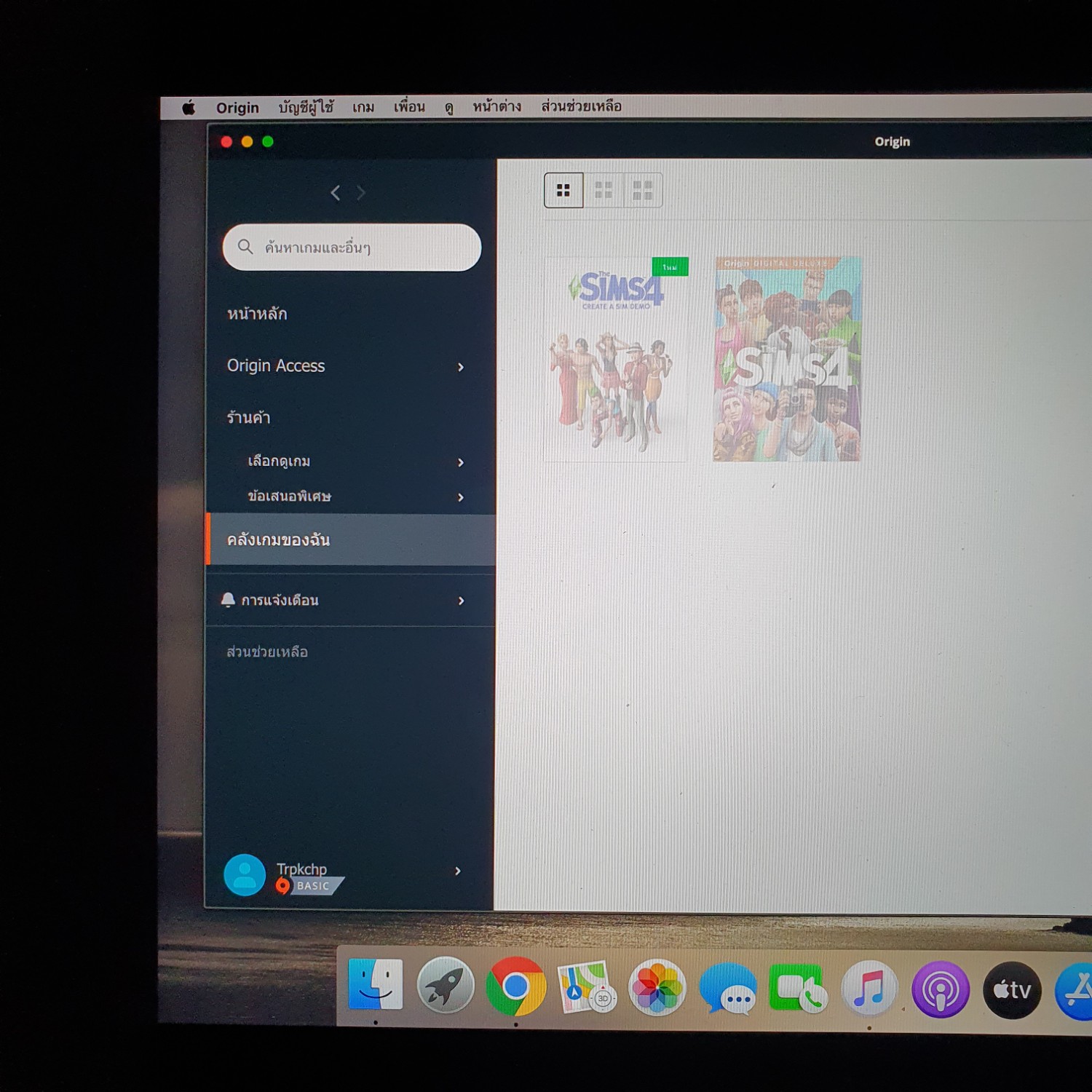Open the Apple menu

click(x=189, y=108)
